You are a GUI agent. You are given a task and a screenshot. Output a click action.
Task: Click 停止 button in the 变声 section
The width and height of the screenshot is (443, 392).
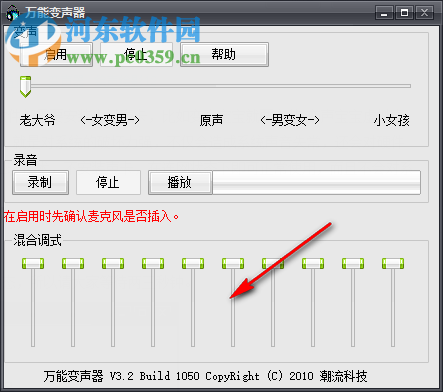136,54
